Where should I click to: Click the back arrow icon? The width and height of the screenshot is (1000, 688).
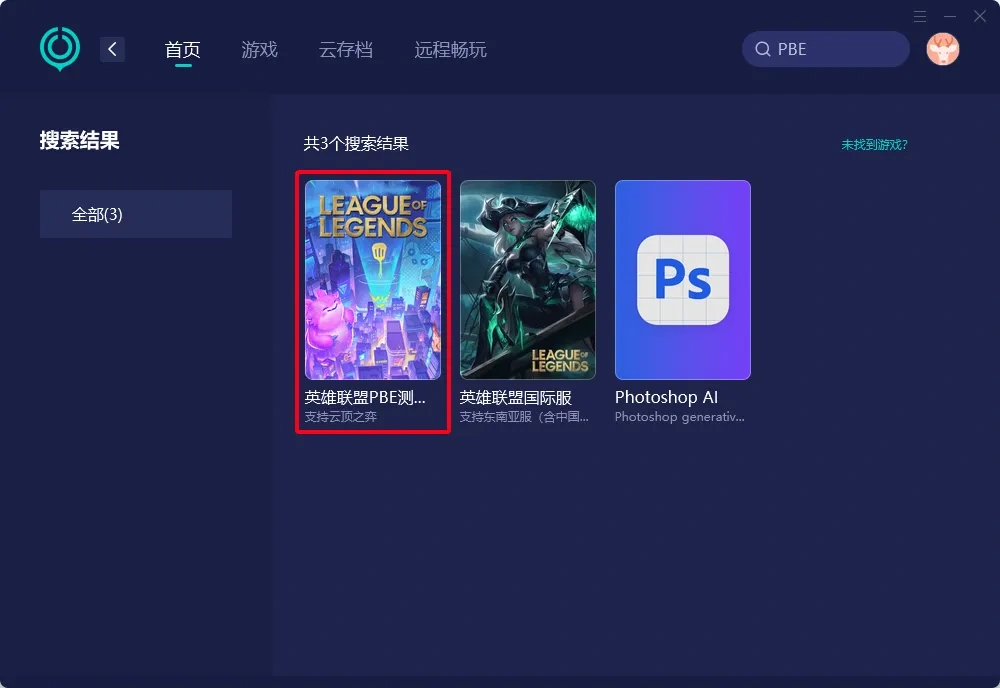[112, 48]
